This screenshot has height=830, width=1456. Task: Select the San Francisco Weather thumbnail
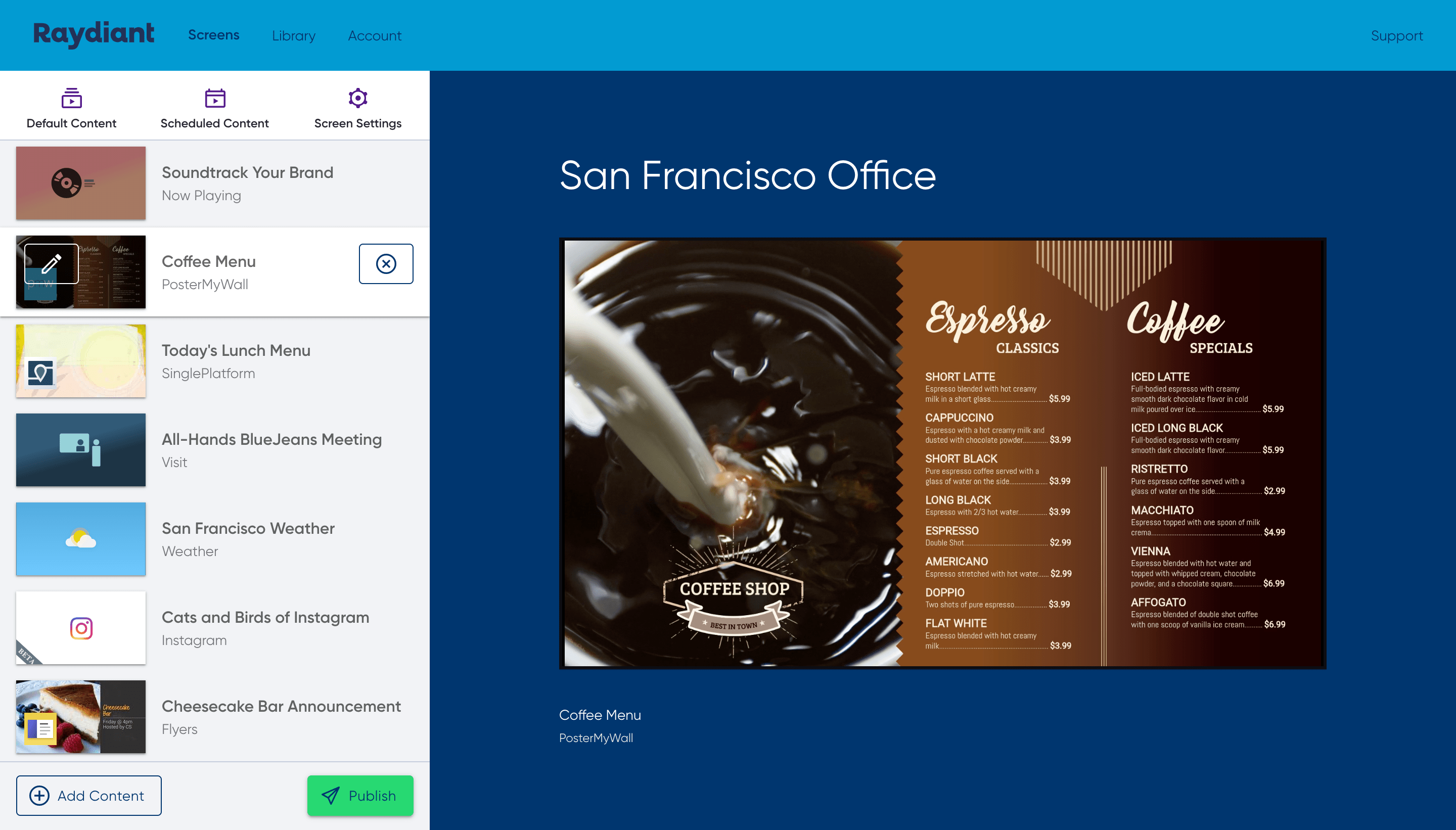click(80, 539)
